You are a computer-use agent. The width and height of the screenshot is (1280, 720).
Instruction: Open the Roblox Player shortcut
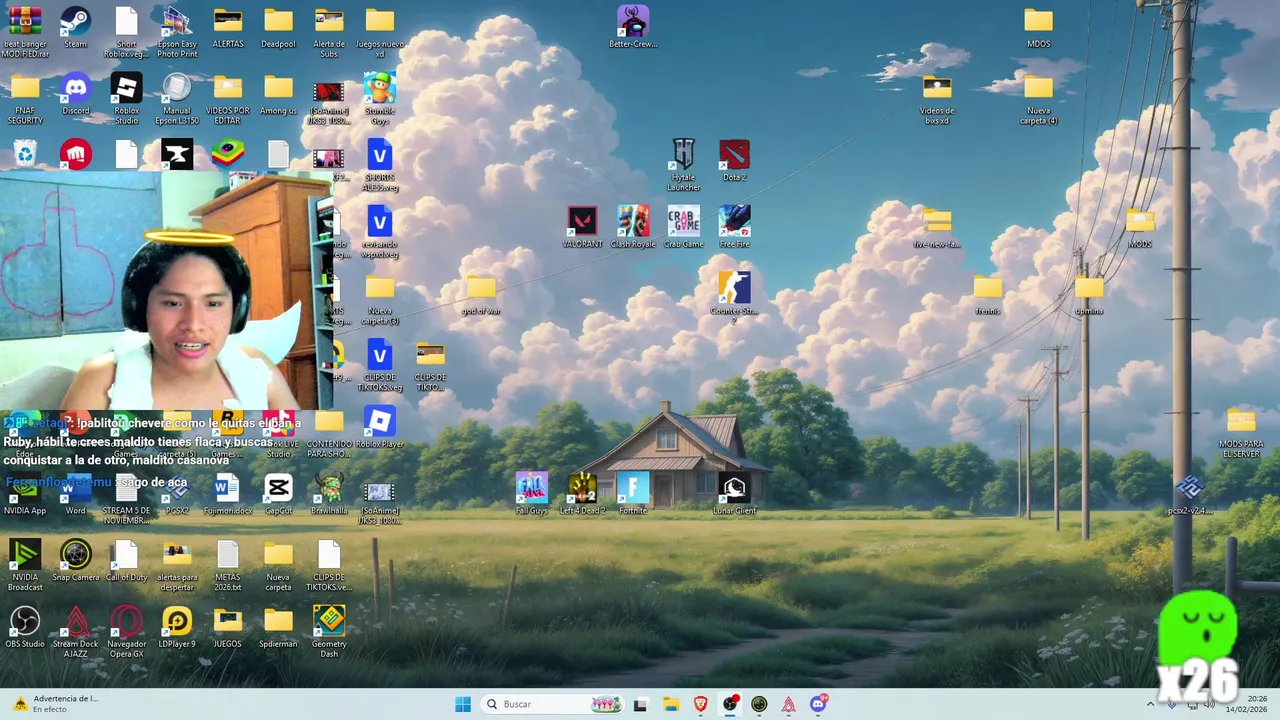pos(379,427)
